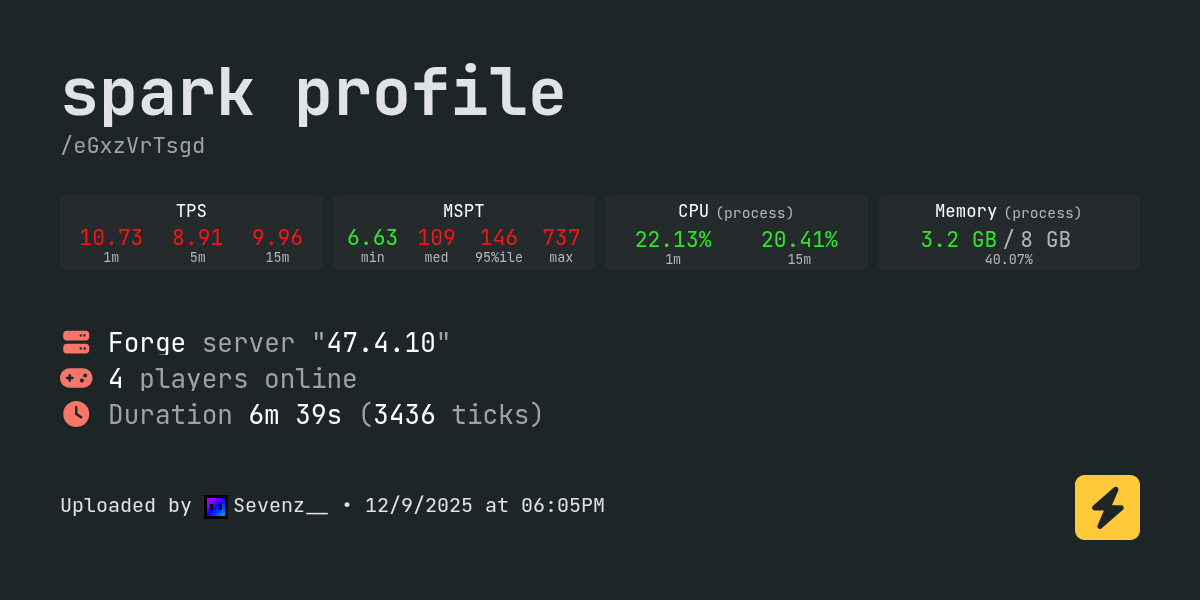Click the game controller players icon

pos(76,378)
